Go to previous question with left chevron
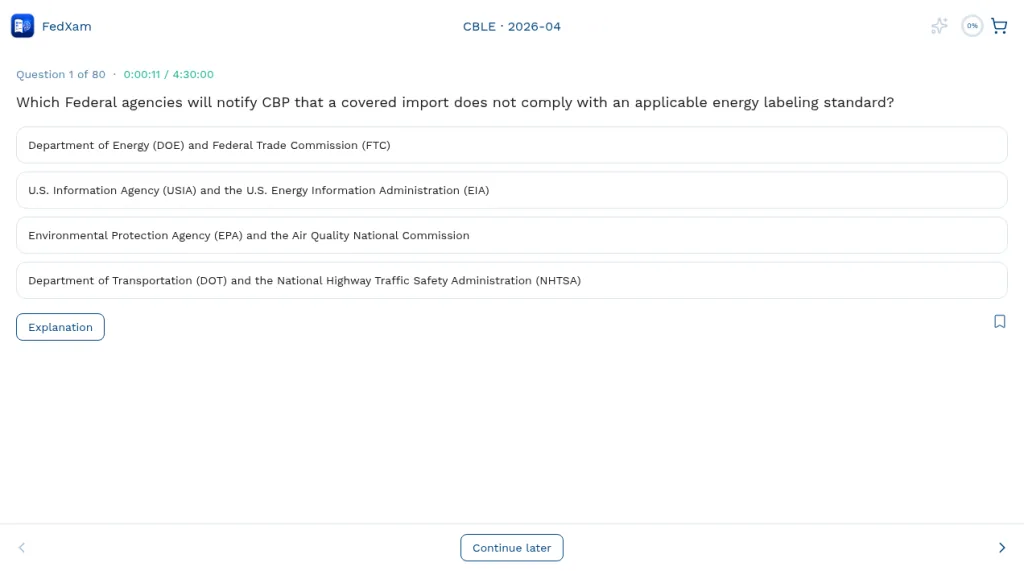 click(22, 547)
